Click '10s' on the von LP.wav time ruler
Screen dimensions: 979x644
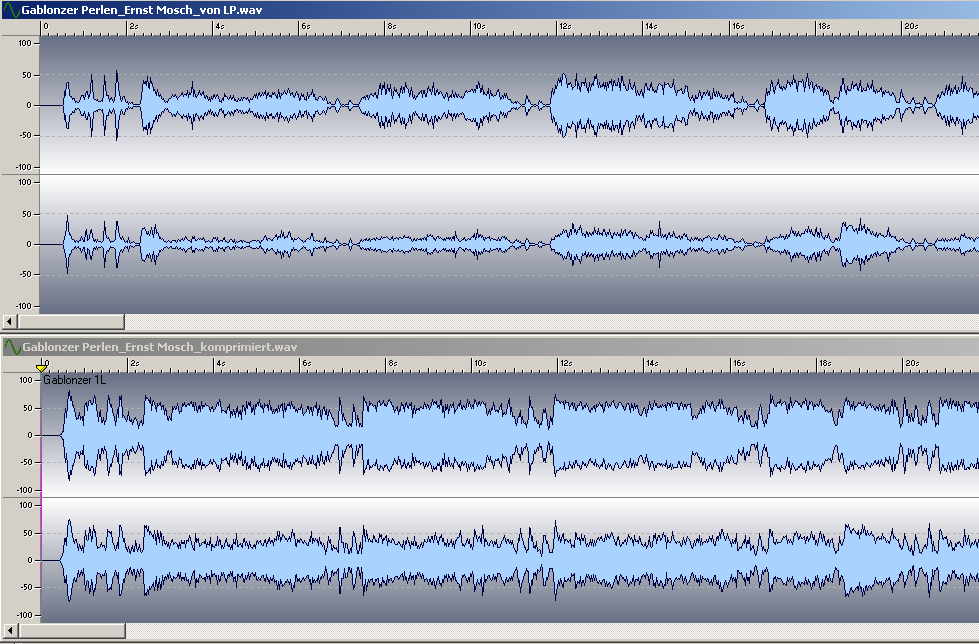click(479, 26)
